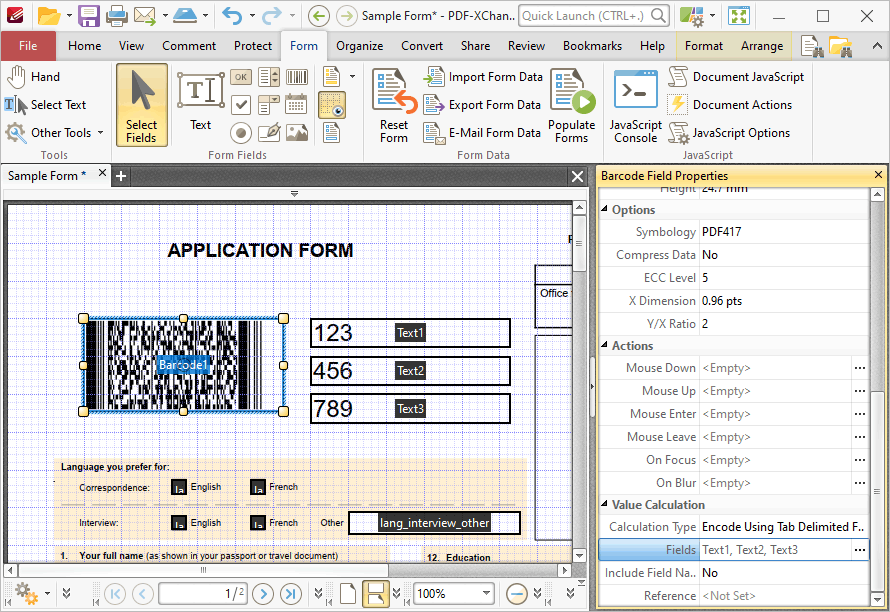
Task: Edit the On Focus action ellipsis
Action: (860, 460)
